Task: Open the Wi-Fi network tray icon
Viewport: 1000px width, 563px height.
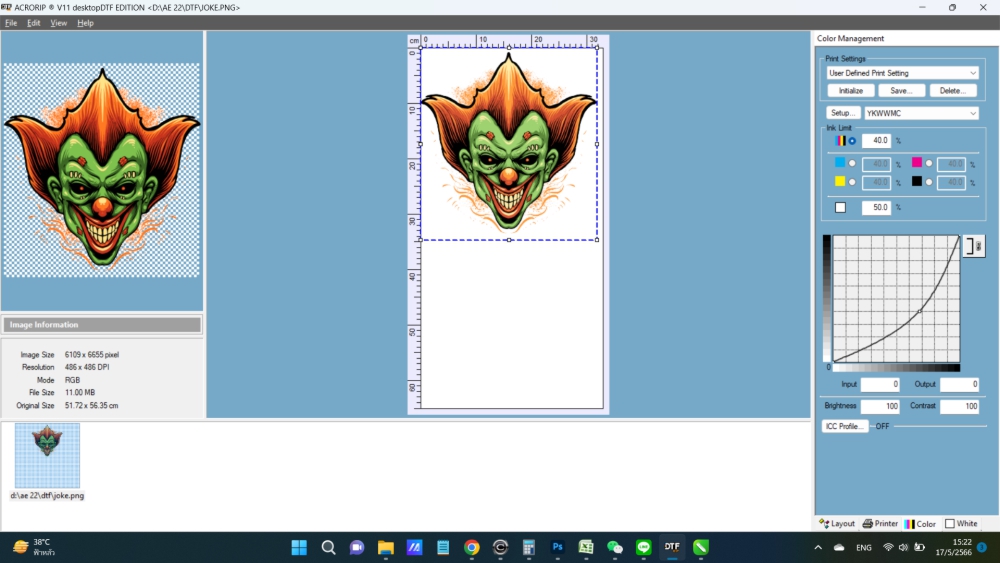Action: 888,547
